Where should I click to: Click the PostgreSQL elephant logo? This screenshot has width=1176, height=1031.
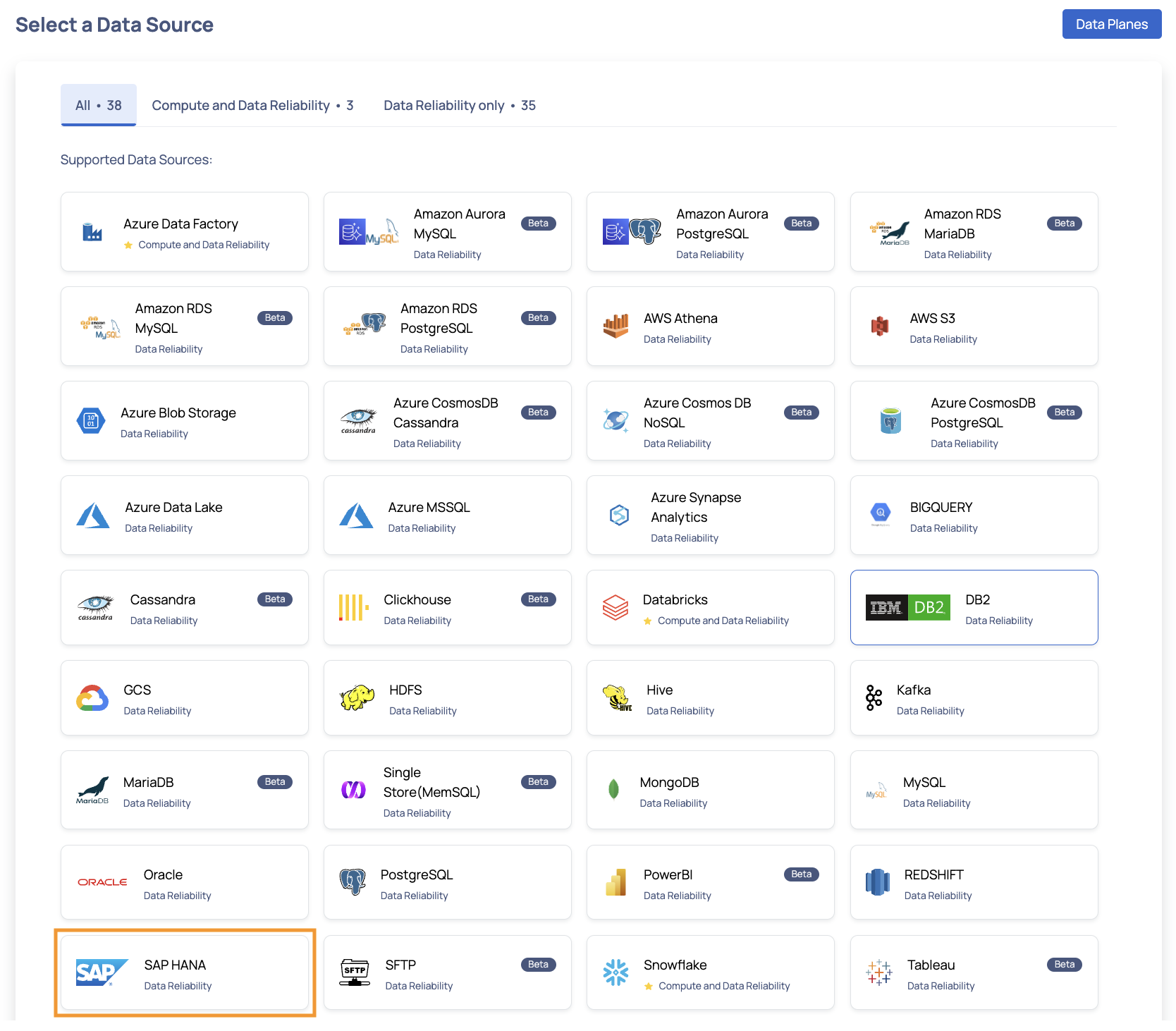[353, 882]
